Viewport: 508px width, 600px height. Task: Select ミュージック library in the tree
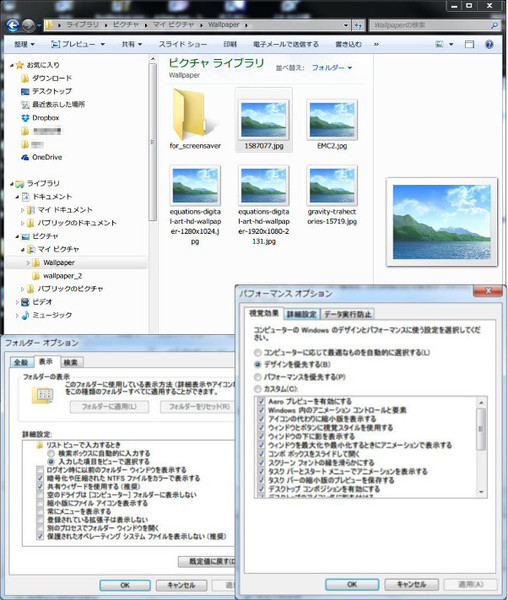pyautogui.click(x=47, y=315)
